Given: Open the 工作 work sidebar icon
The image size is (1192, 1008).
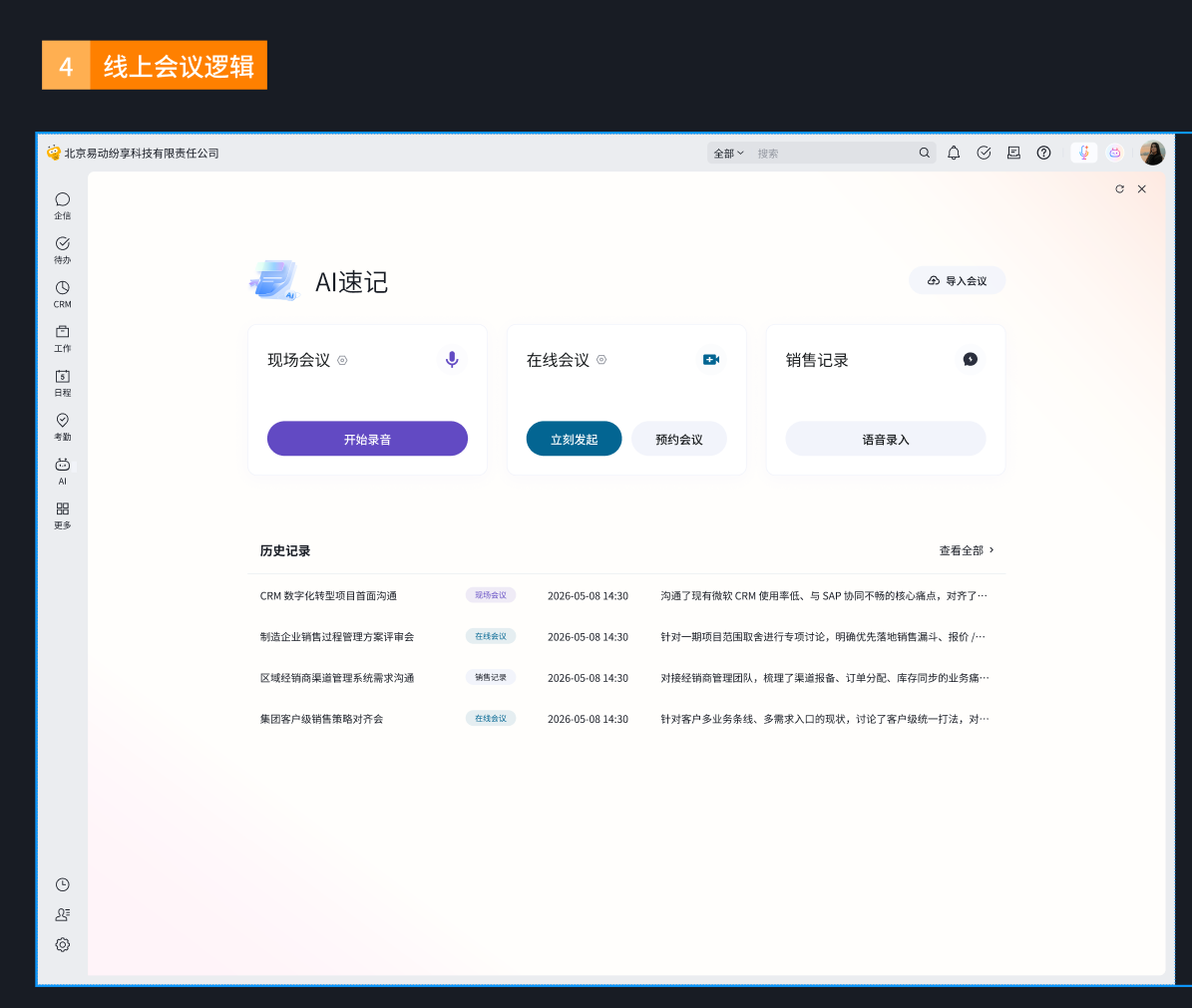Looking at the screenshot, I should (62, 338).
